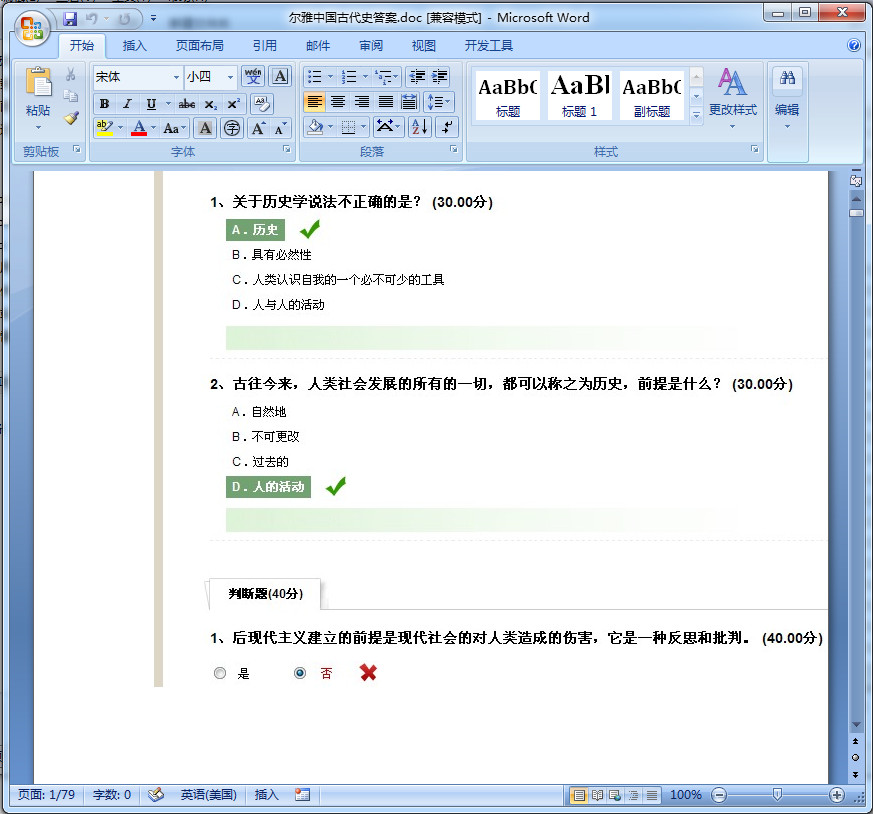Apply distributed alignment

409,102
